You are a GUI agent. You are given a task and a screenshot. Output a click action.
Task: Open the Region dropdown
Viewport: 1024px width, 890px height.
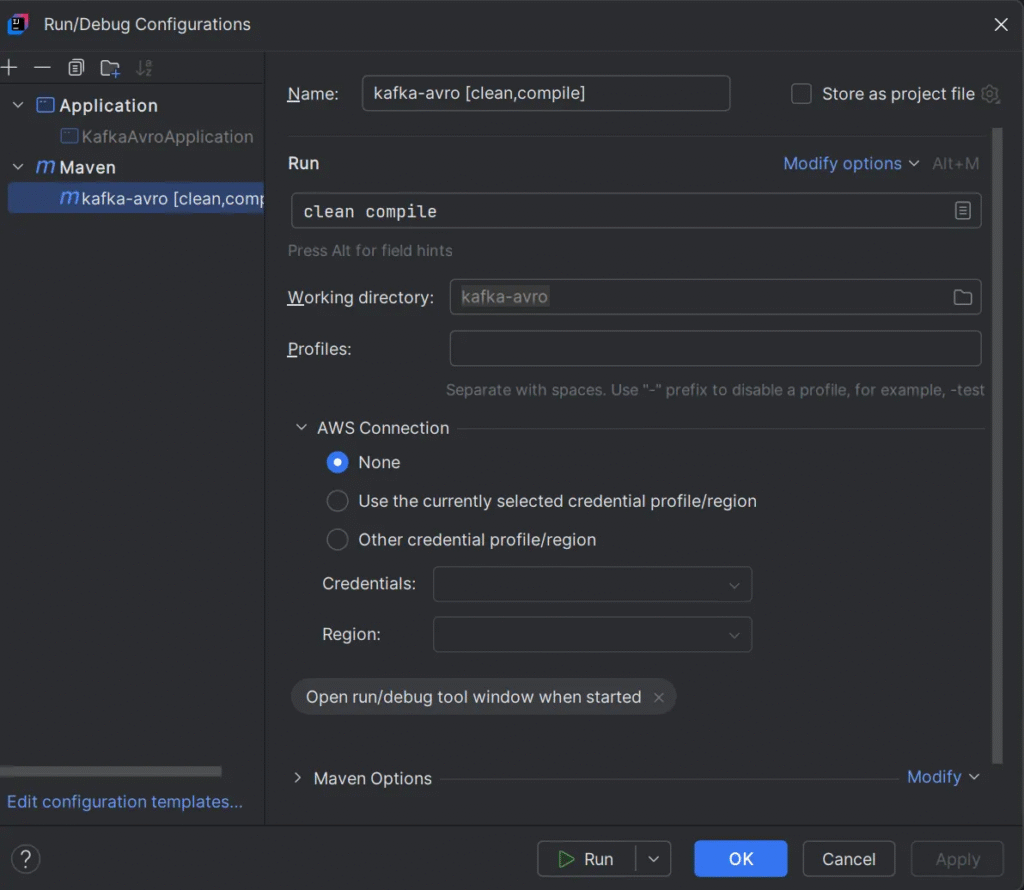(x=592, y=635)
